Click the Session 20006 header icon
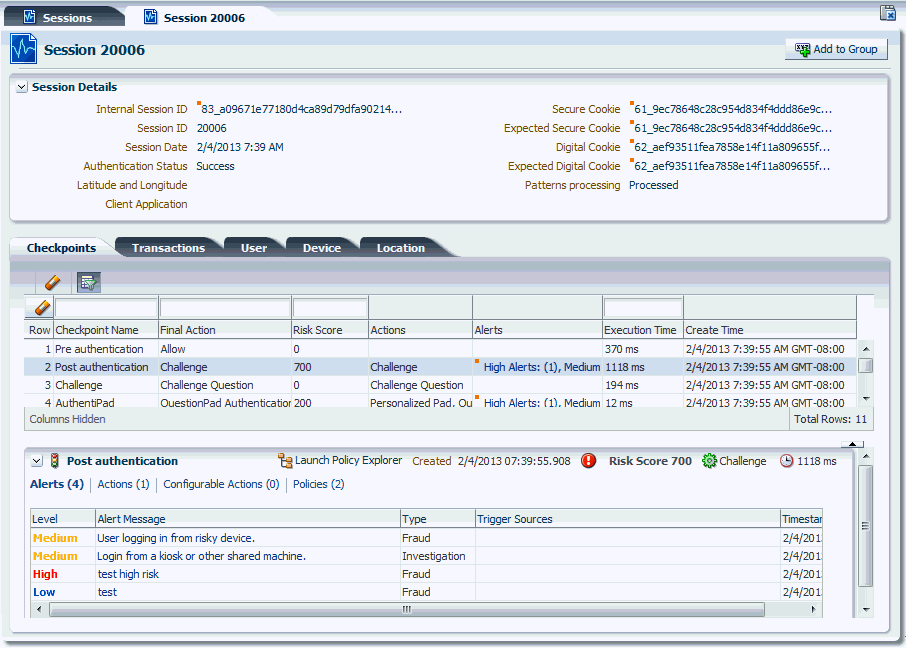The image size is (906, 648). point(24,49)
